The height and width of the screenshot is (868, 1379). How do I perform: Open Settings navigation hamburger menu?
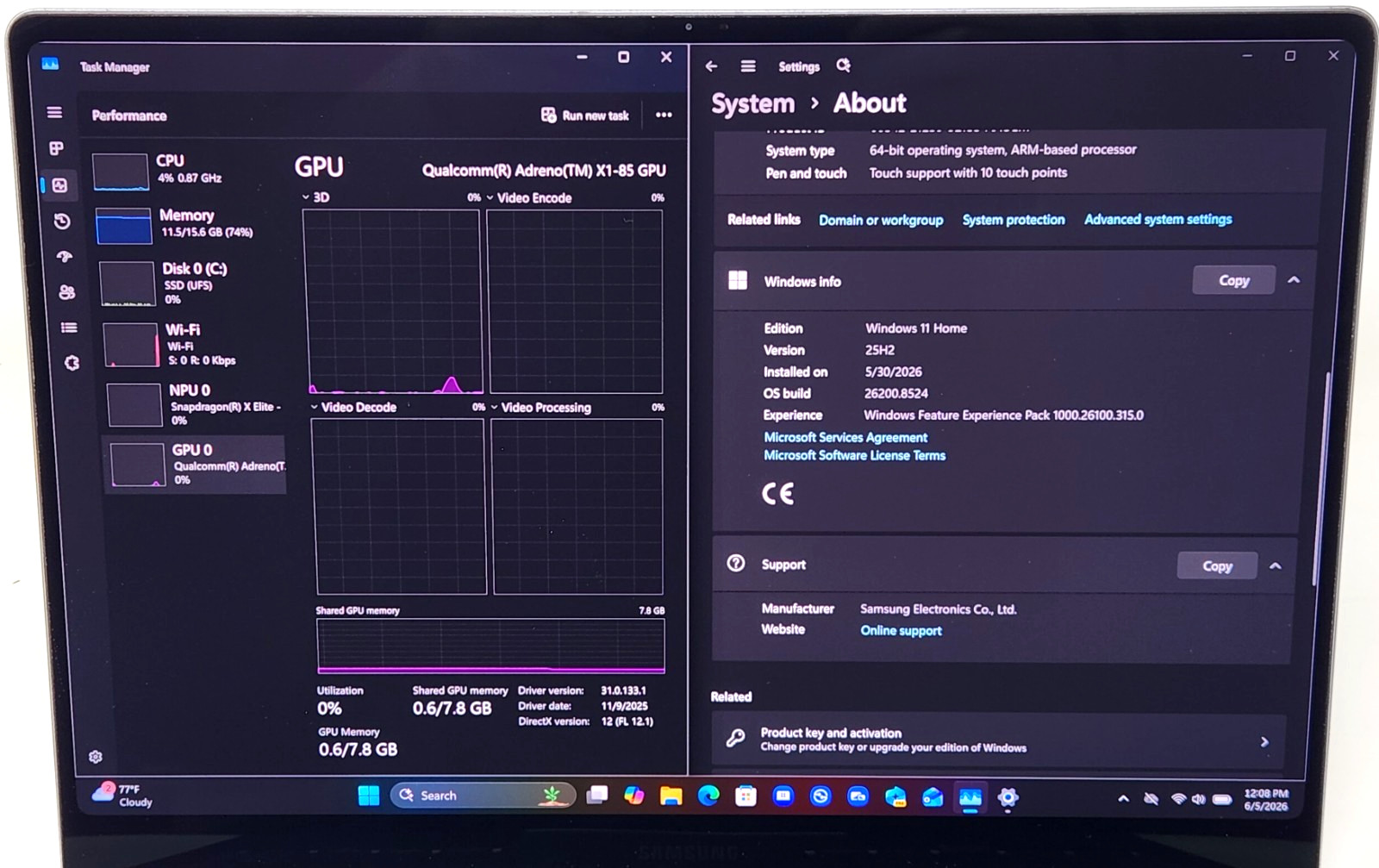pos(748,66)
